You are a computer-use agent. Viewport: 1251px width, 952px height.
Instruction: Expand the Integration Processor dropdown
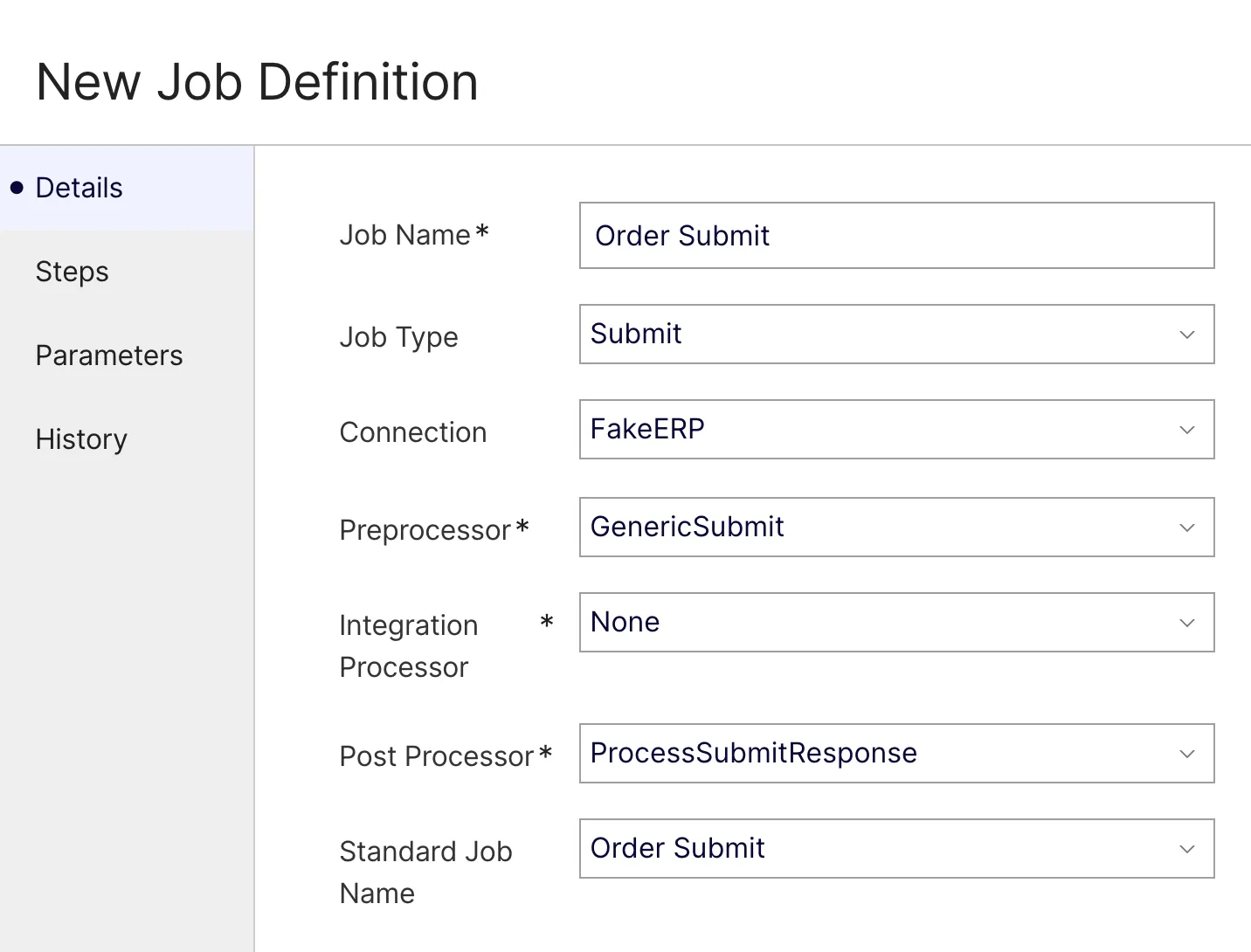tap(896, 622)
